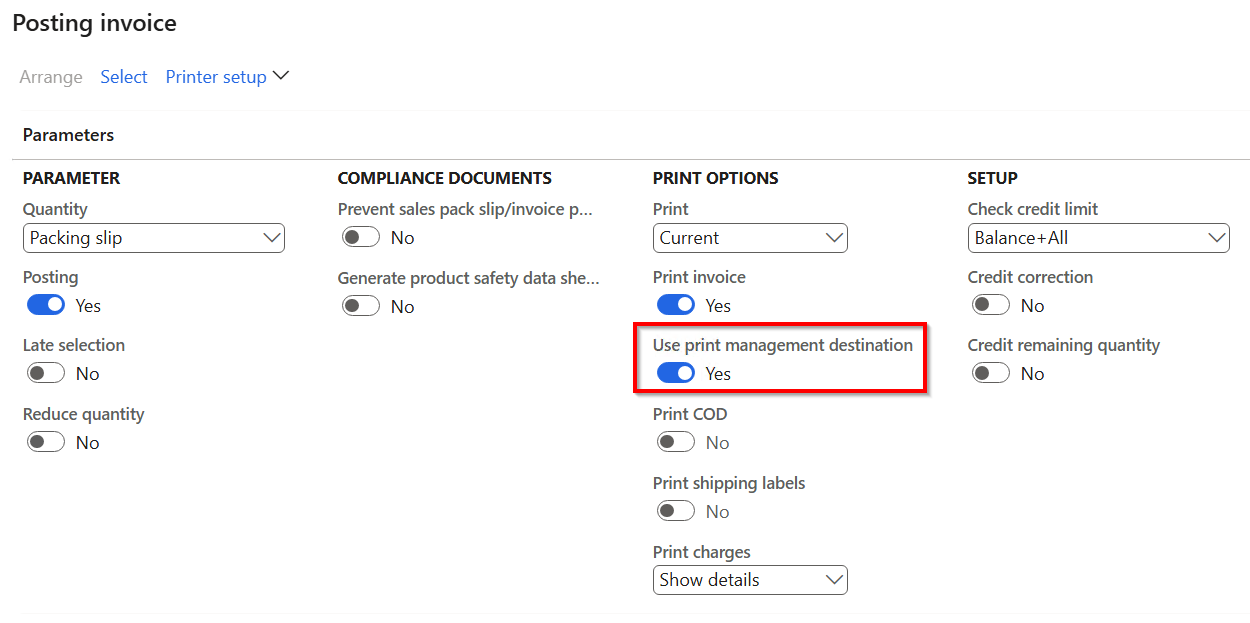Viewport: 1250px width, 623px height.
Task: Open the Quantity dropdown showing Packing slip
Action: [x=153, y=238]
